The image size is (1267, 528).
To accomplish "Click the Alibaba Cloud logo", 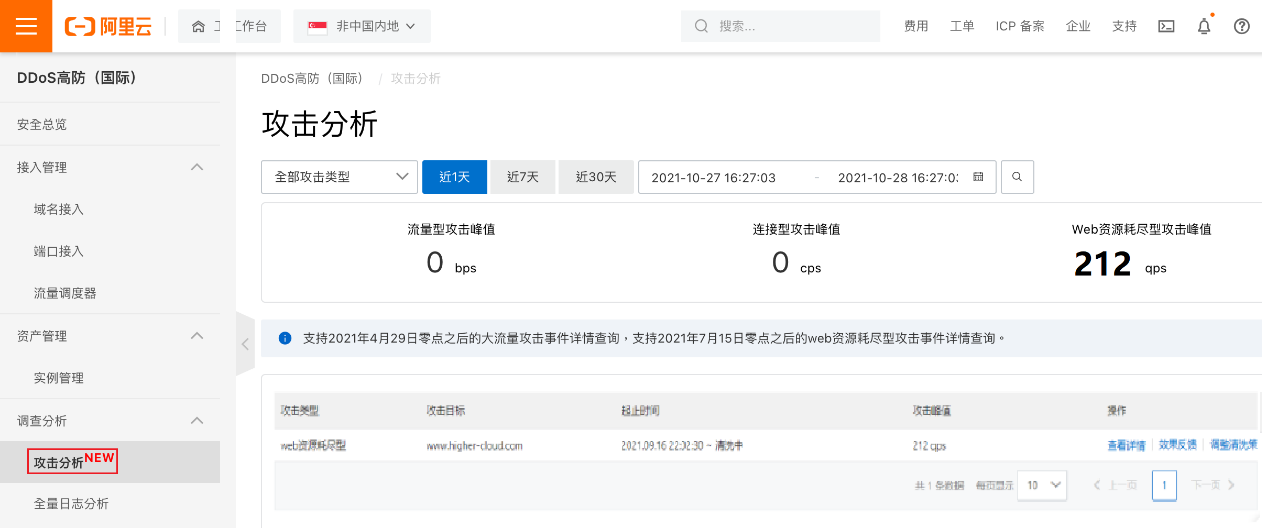I will click(108, 26).
